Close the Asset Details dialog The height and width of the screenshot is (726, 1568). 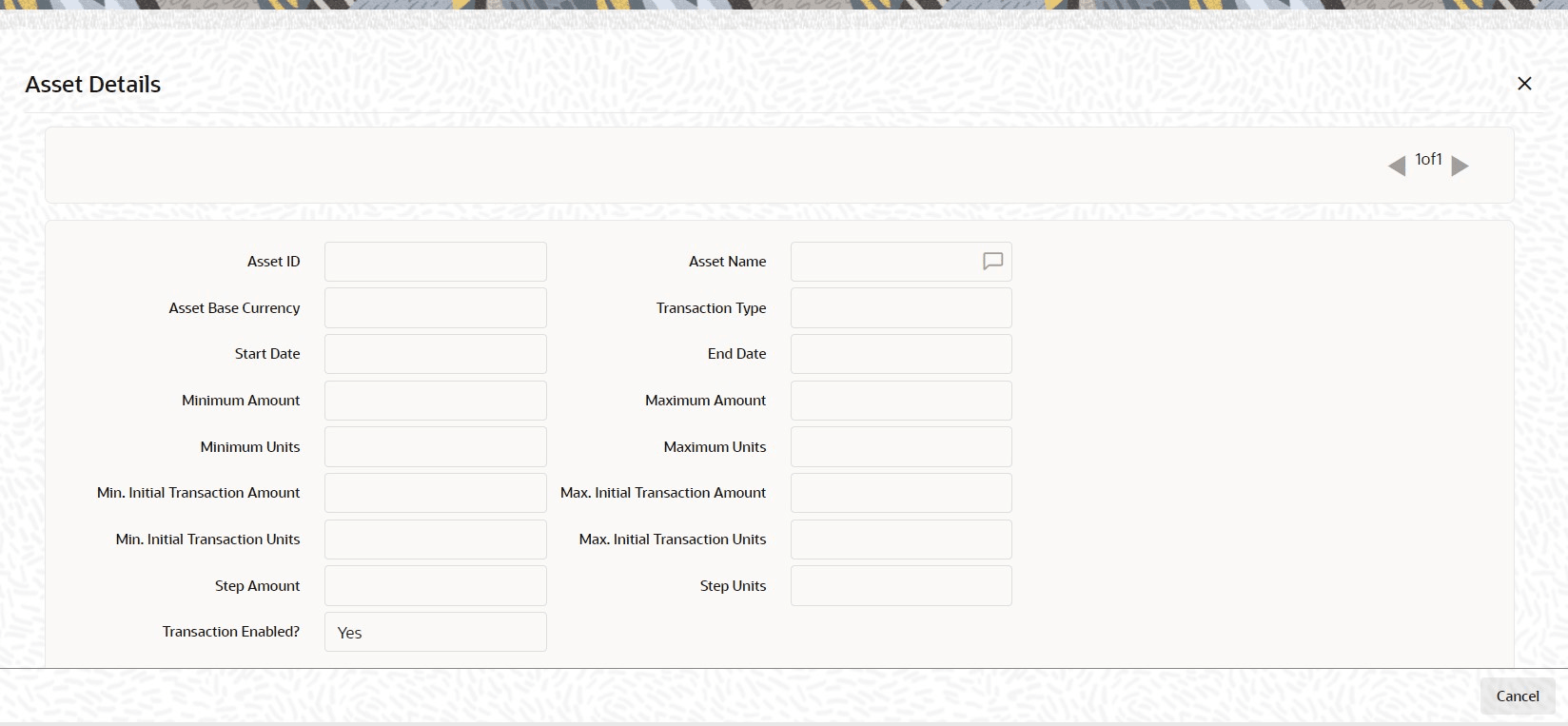tap(1524, 84)
